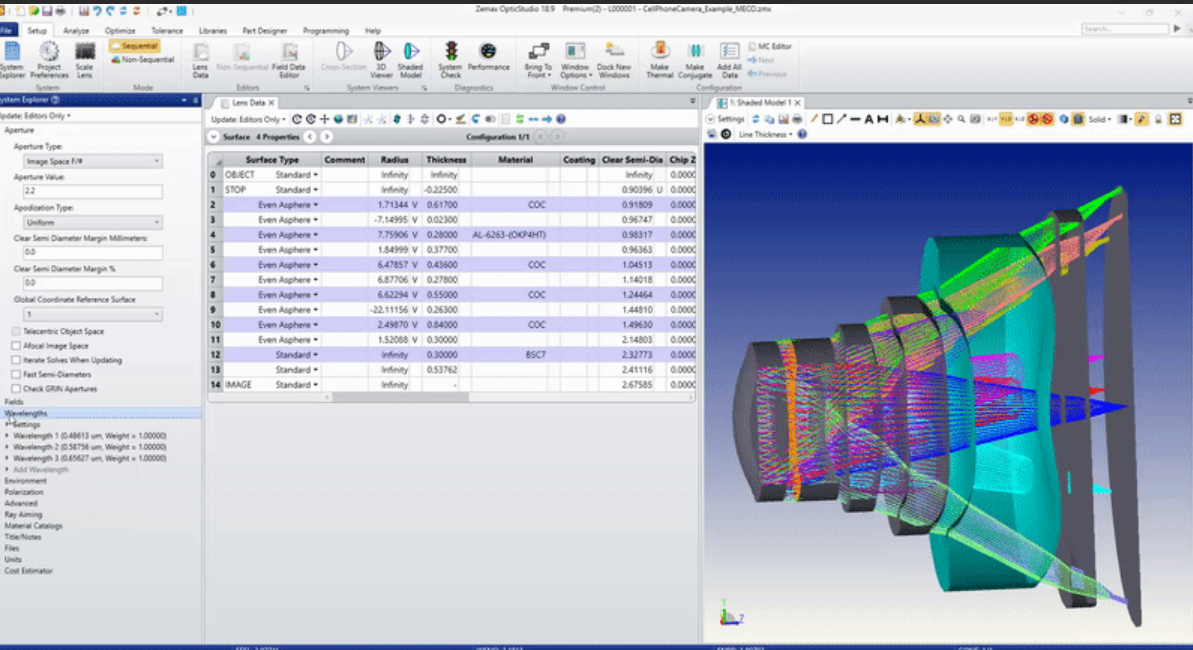Click the Search box in the title area
1193x650 pixels.
point(1125,29)
